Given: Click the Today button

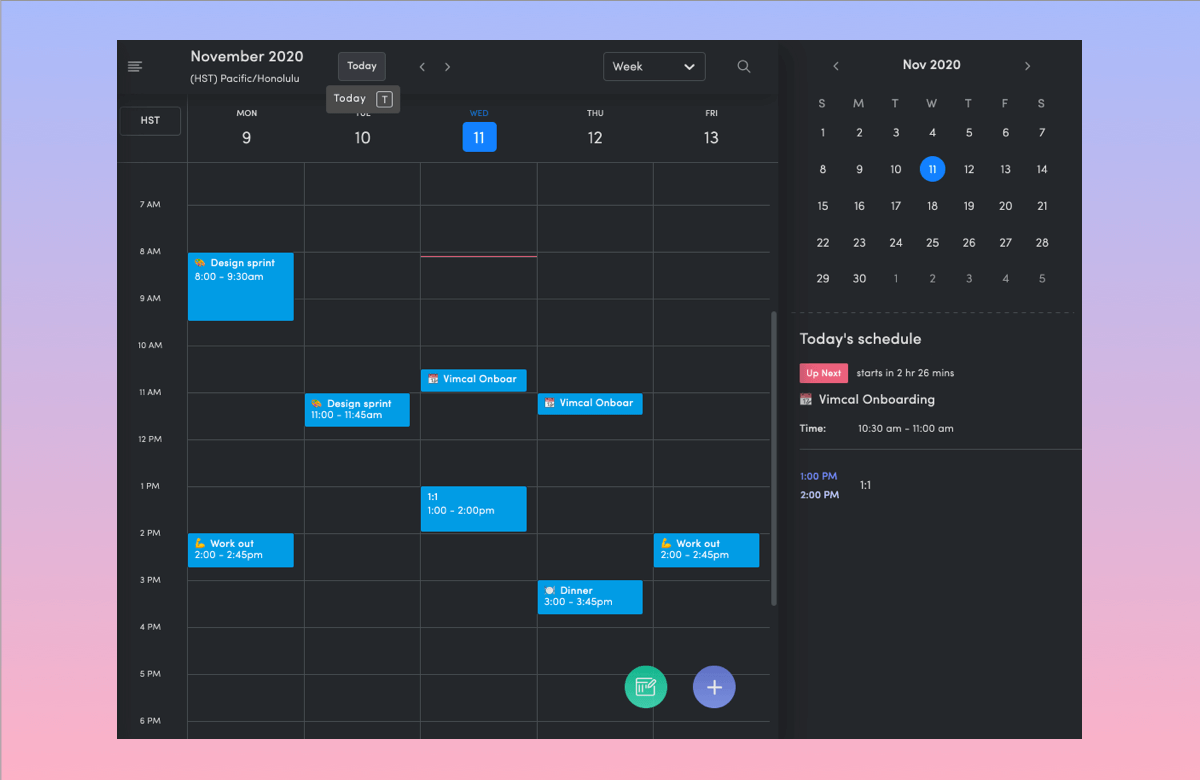Looking at the screenshot, I should click(361, 66).
